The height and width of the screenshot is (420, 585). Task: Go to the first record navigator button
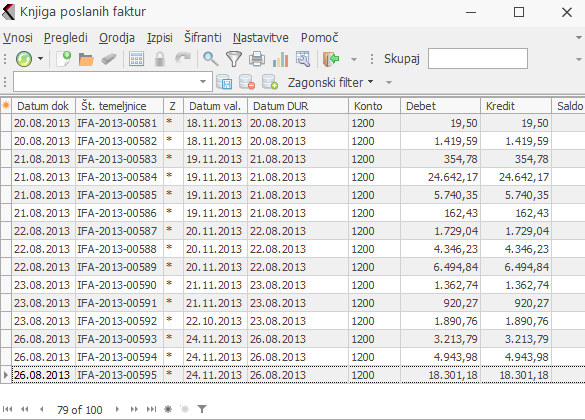tap(7, 409)
